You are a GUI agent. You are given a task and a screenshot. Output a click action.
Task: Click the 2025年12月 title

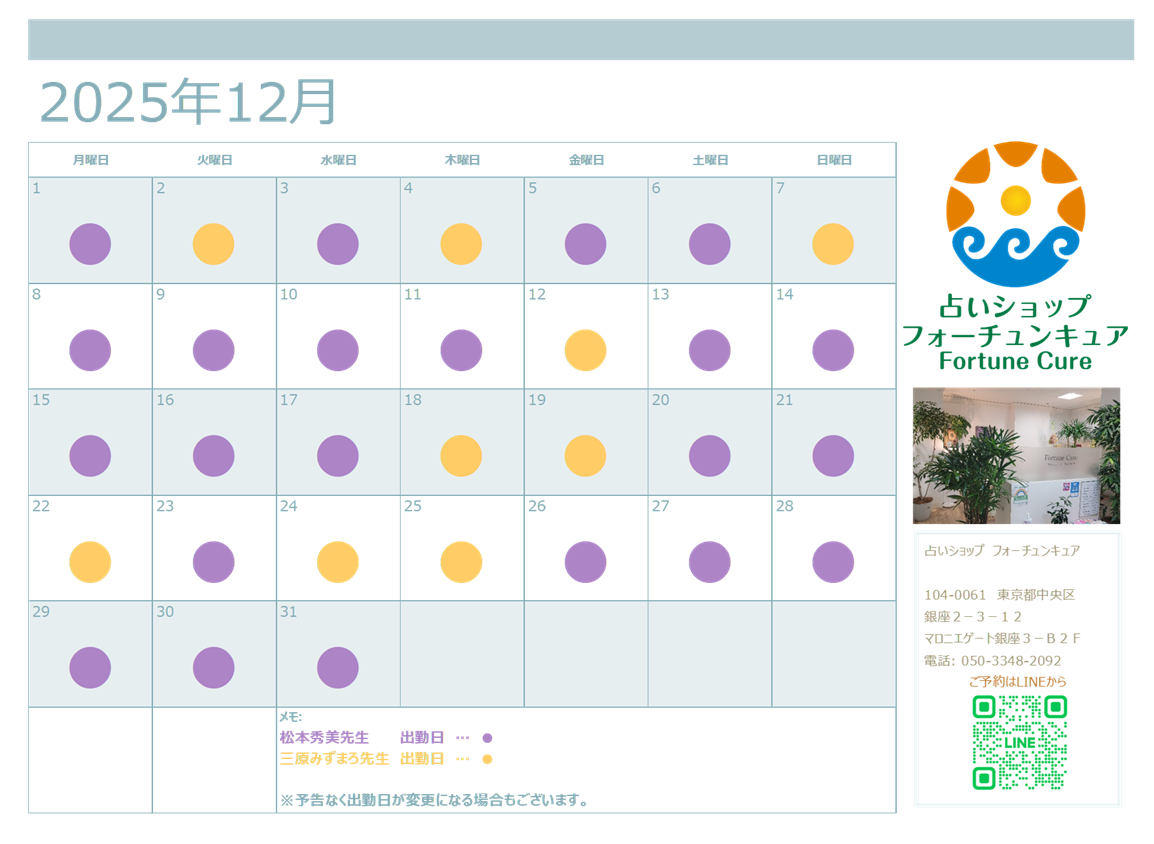coord(188,102)
